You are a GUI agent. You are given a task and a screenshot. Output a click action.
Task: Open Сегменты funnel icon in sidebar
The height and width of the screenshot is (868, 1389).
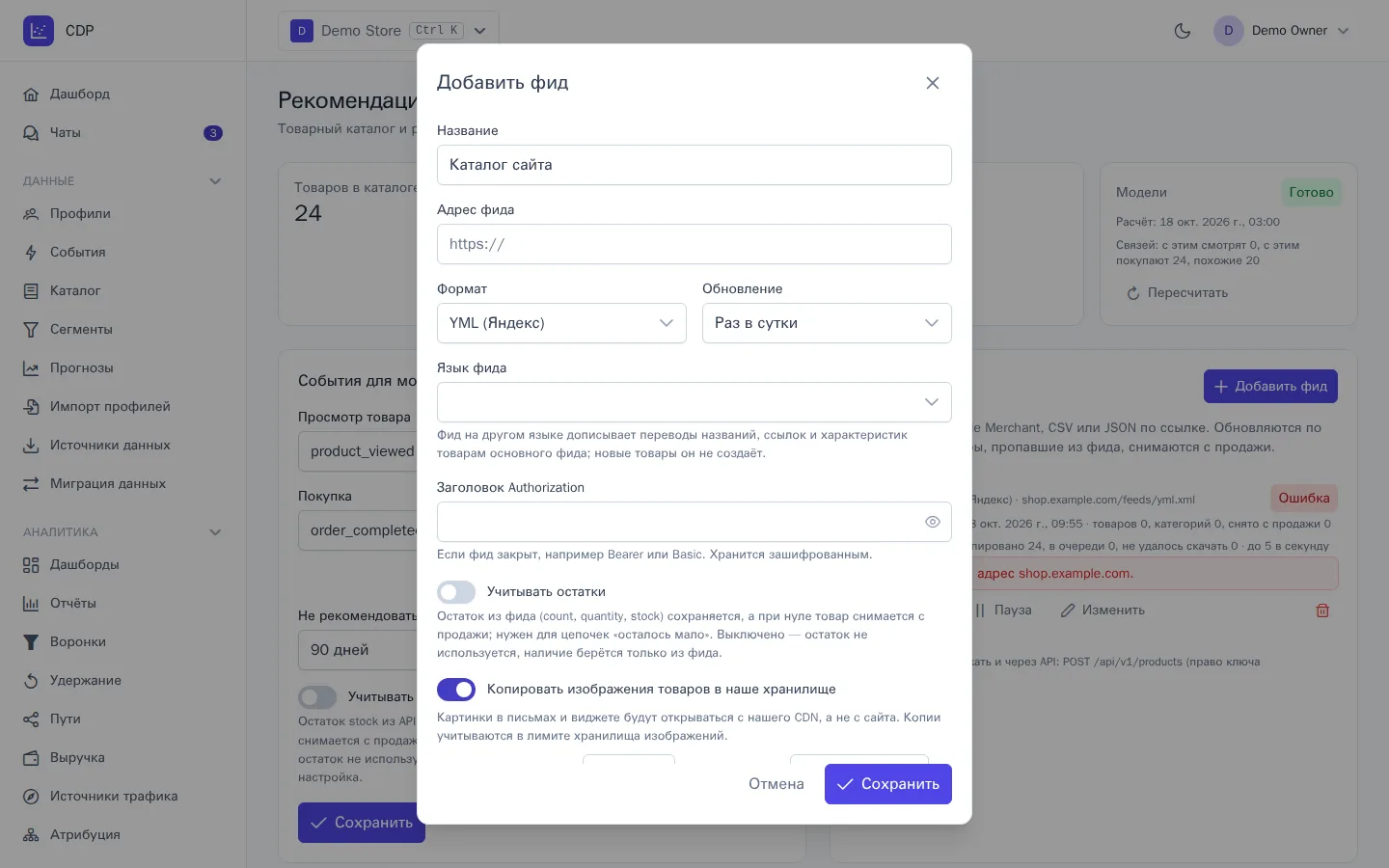[x=31, y=330]
